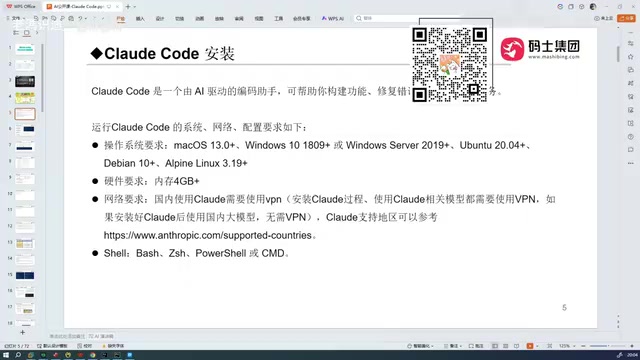Image resolution: width=640 pixels, height=360 pixels.
Task: Open the three-dots more icon in right sidebar
Action: (631, 163)
